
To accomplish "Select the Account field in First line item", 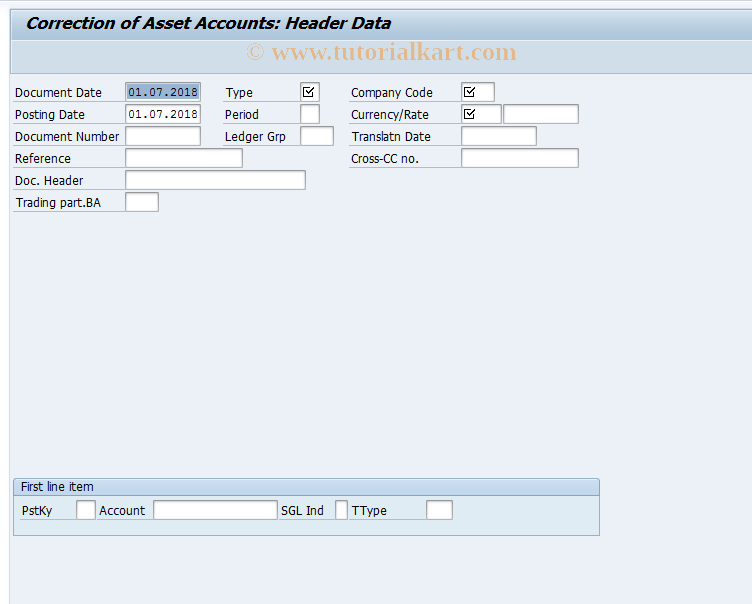I will [x=215, y=510].
